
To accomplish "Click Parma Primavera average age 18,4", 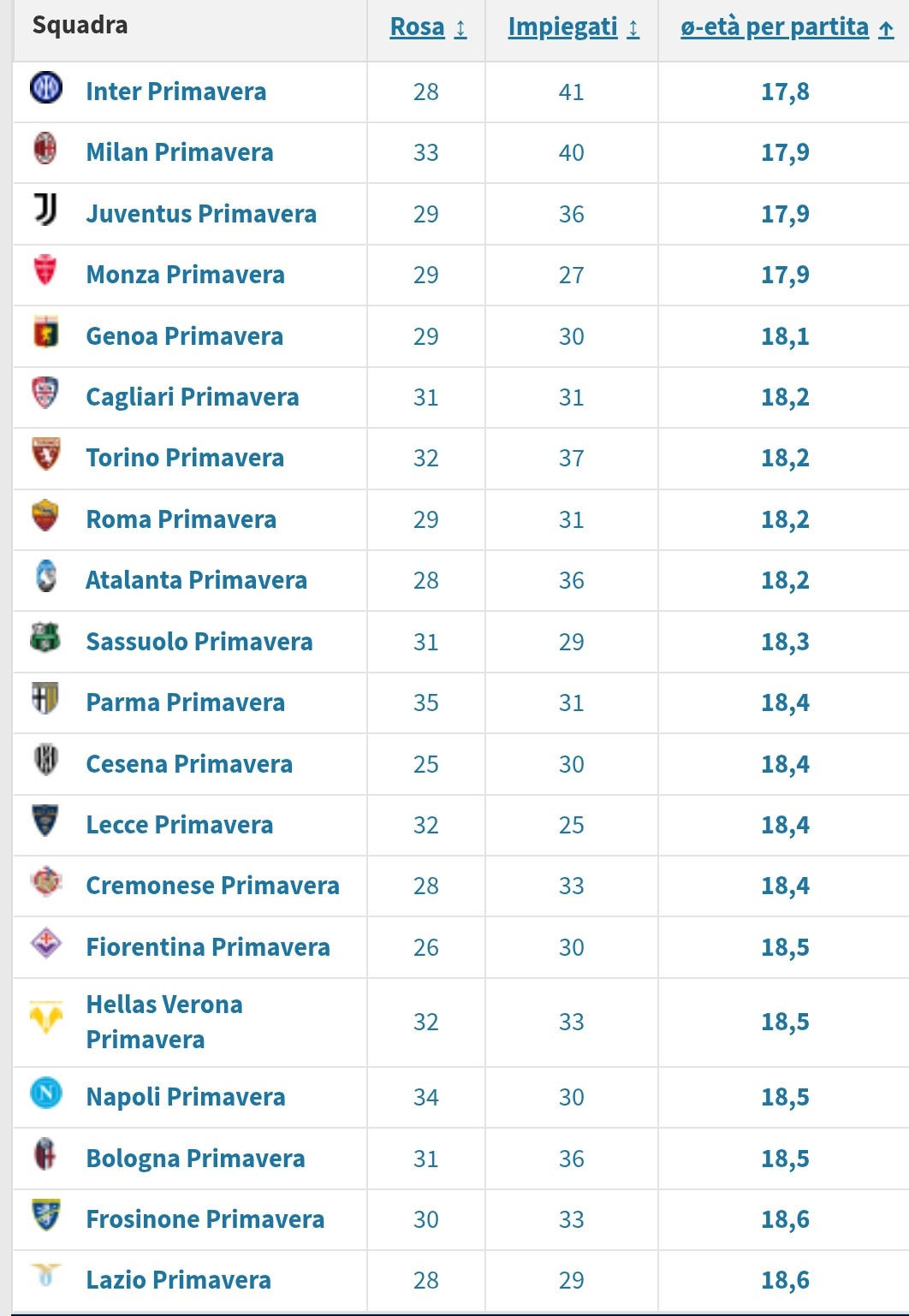I will [785, 703].
